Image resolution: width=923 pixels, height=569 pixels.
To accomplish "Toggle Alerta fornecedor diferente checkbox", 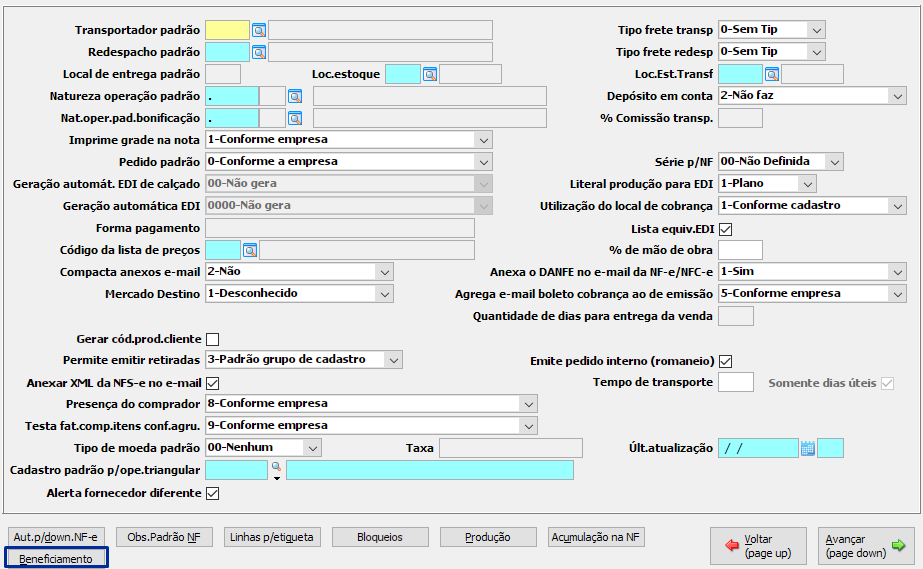I will pos(213,494).
